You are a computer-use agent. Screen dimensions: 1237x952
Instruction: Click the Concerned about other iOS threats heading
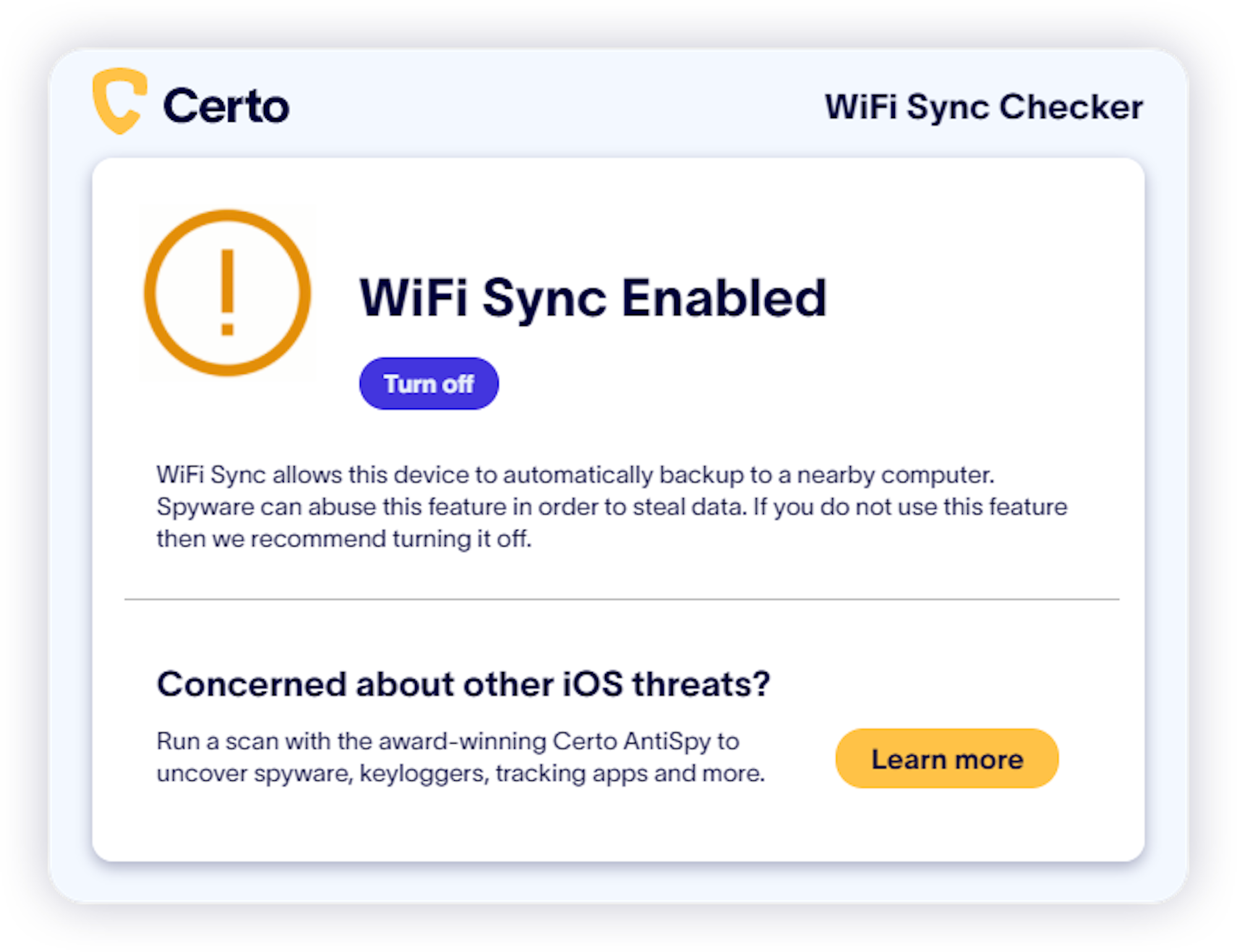(463, 684)
